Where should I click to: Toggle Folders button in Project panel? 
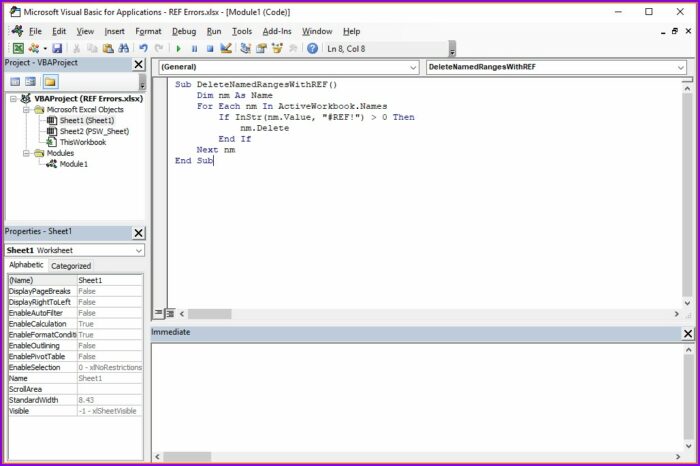pos(50,82)
